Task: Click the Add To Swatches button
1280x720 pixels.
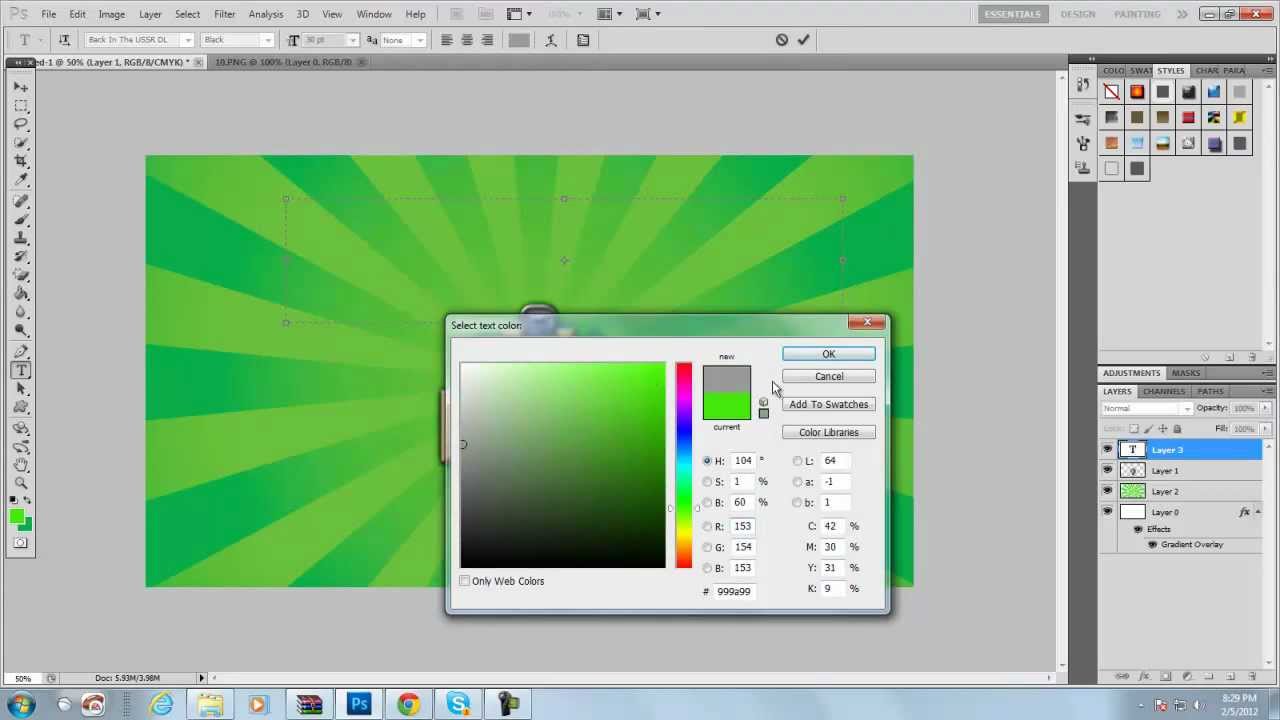Action: [829, 404]
